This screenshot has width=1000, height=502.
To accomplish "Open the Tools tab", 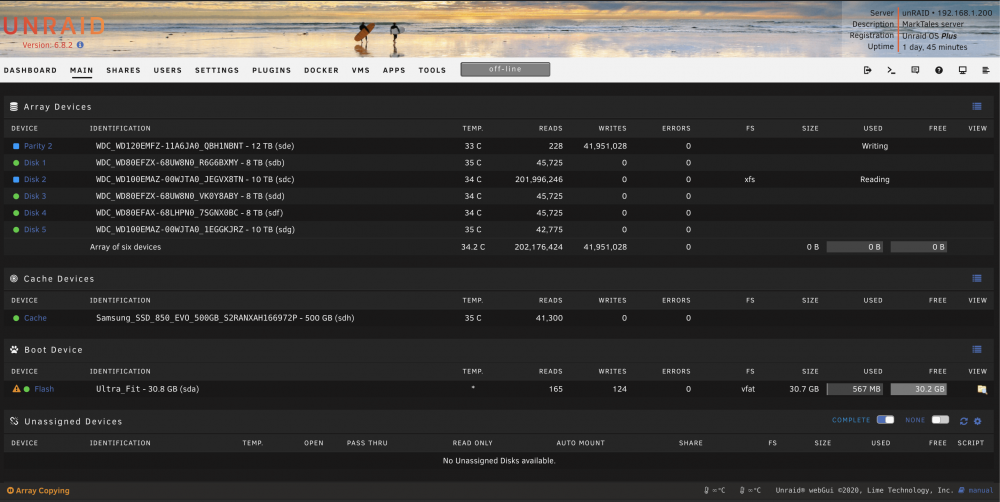I will tap(432, 70).
